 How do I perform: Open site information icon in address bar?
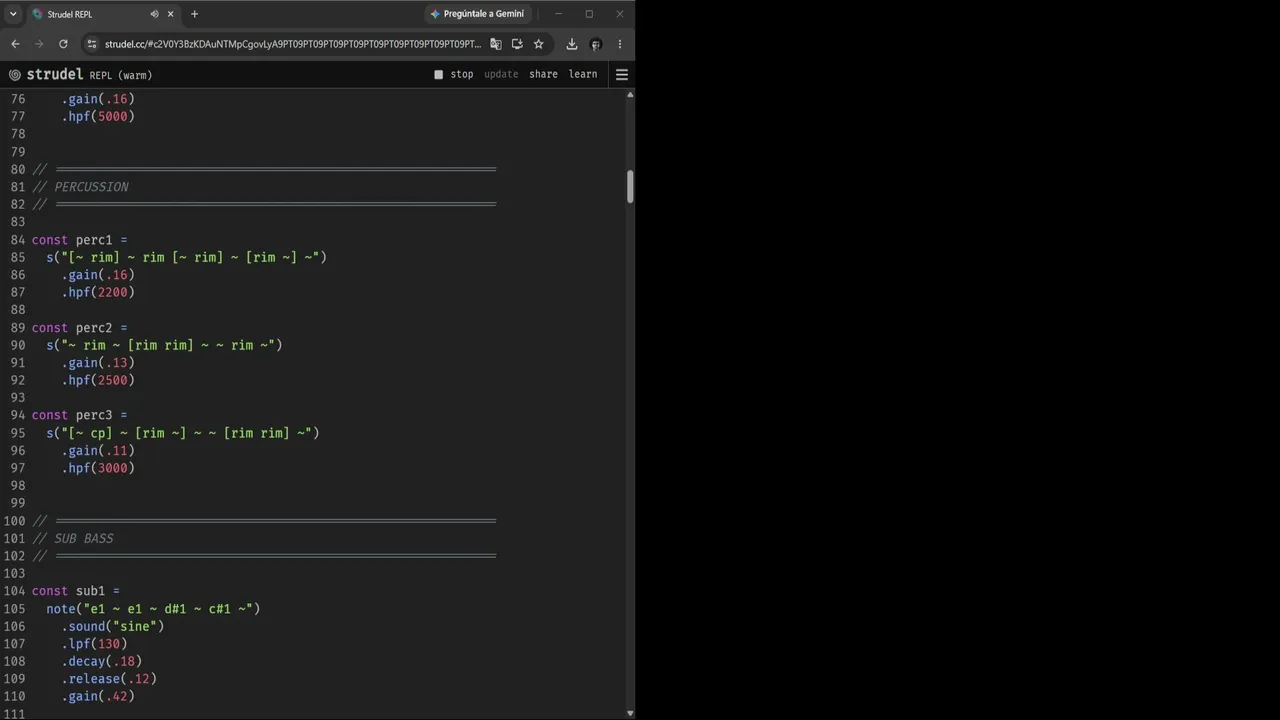pyautogui.click(x=92, y=44)
